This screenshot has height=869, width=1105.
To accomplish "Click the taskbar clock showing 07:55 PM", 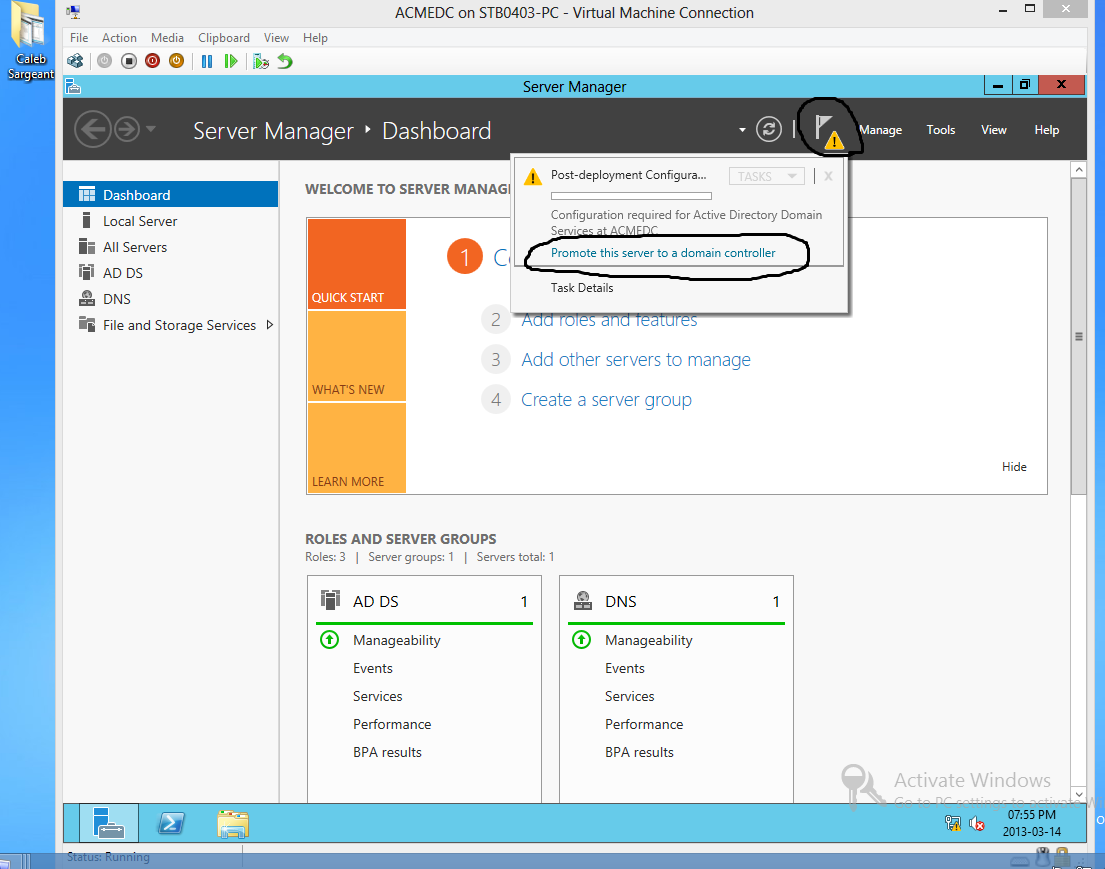I will (x=1032, y=823).
